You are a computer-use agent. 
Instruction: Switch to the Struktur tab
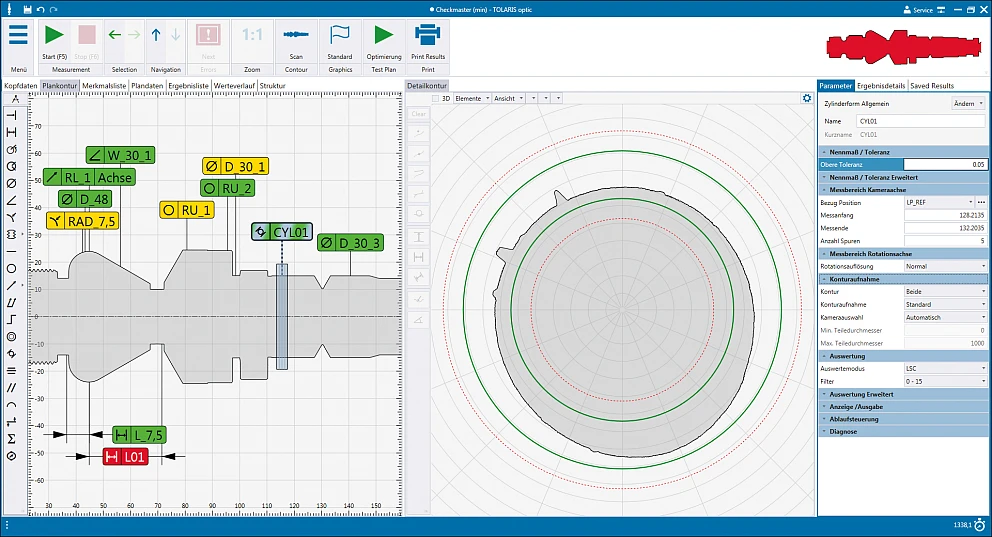[x=273, y=85]
